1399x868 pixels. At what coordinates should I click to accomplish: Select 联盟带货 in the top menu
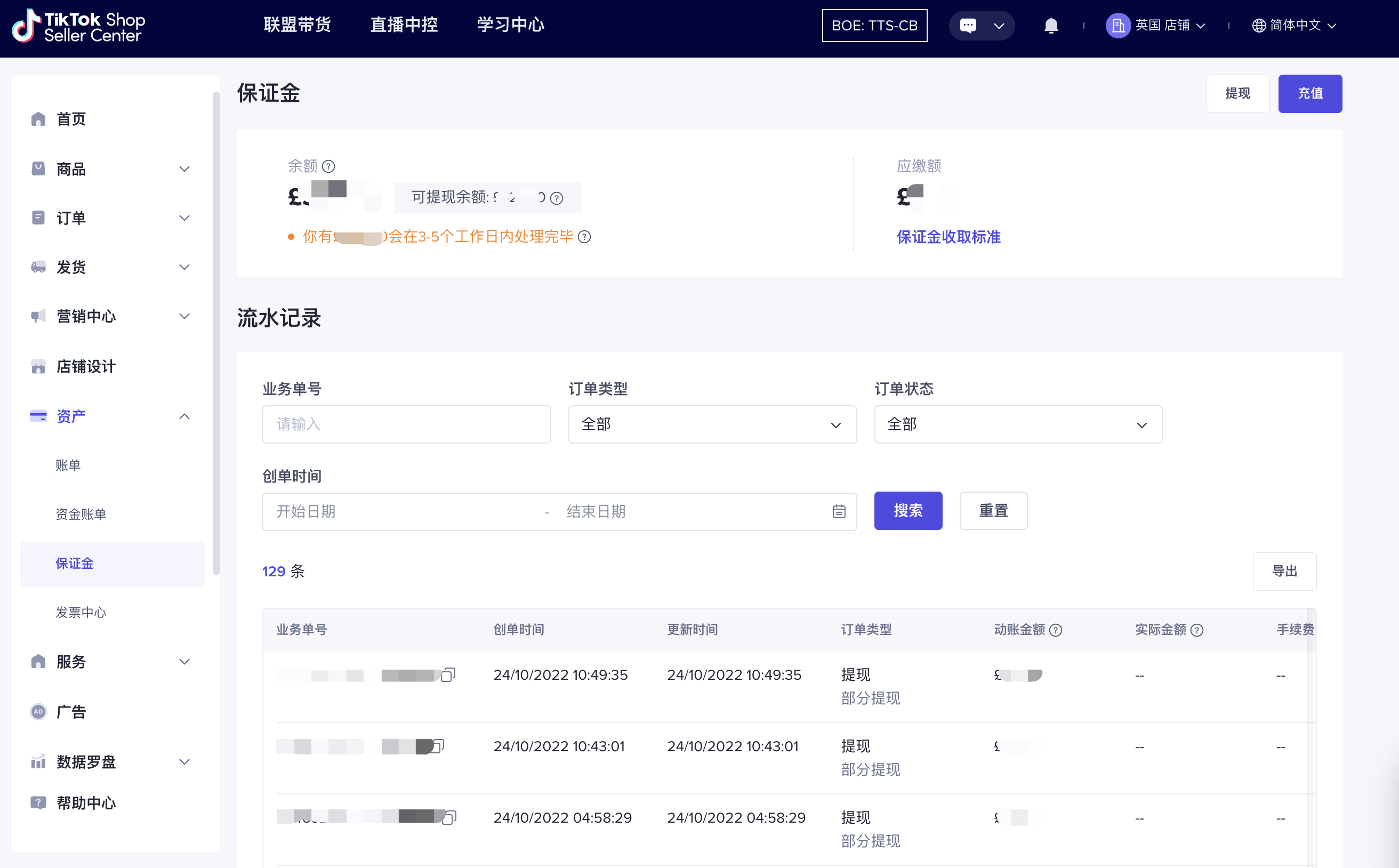coord(297,25)
